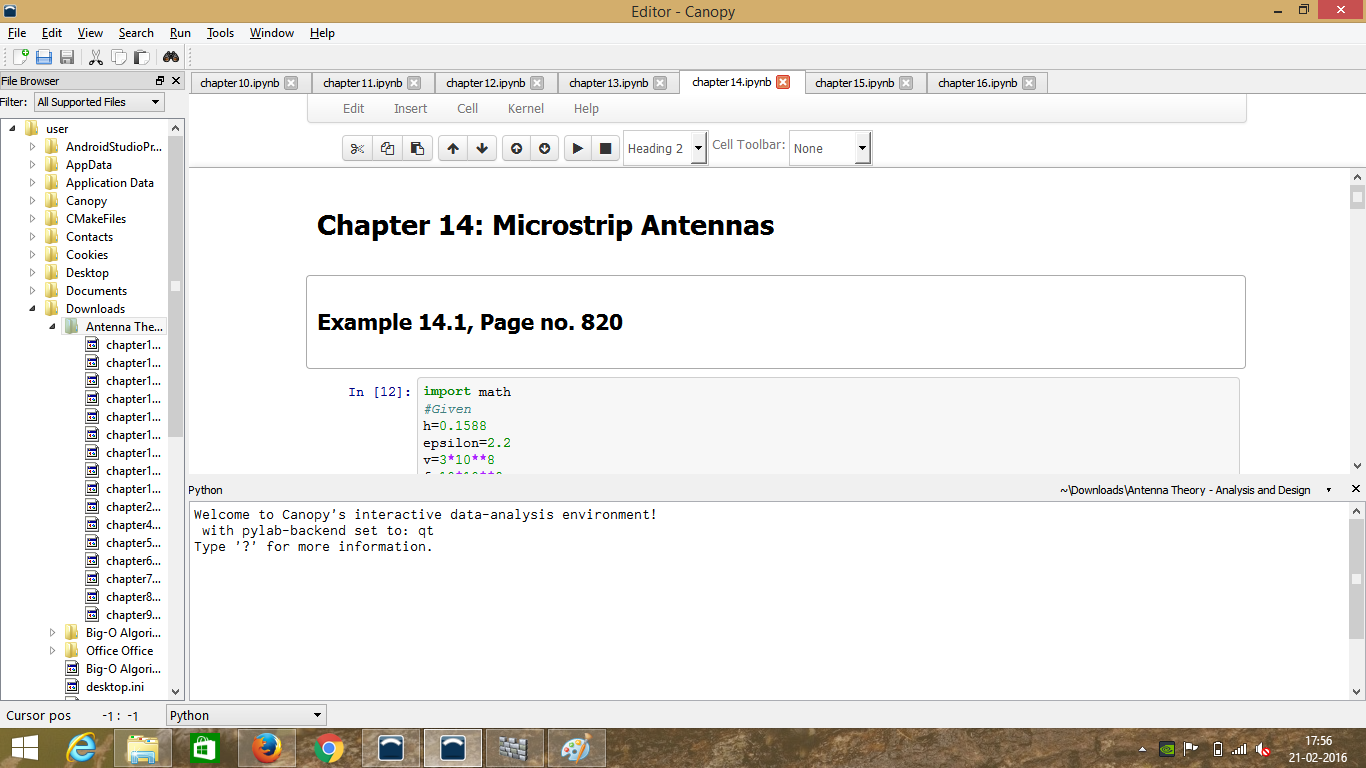Click the notebook toolbar paste-cell icon
Viewport: 1366px width, 768px height.
(x=417, y=148)
